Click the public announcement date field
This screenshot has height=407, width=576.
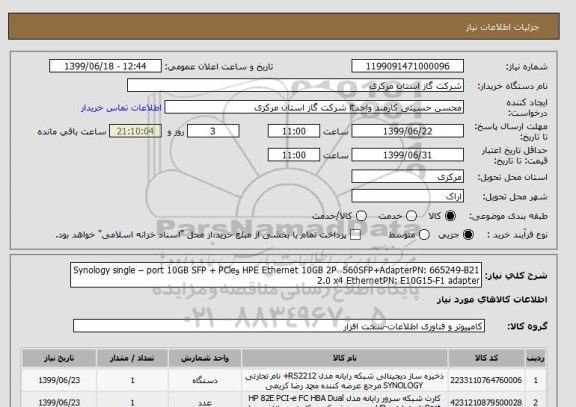click(105, 66)
